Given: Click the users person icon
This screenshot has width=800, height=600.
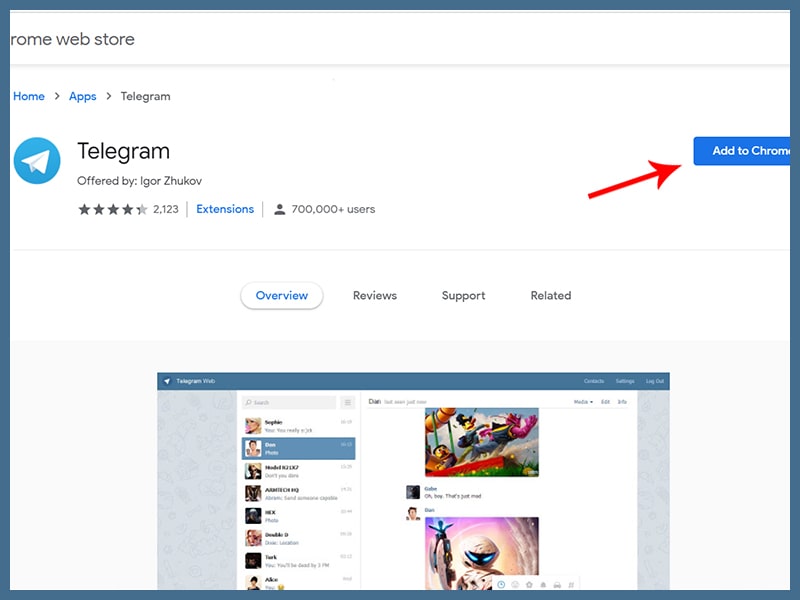Looking at the screenshot, I should click(x=280, y=209).
